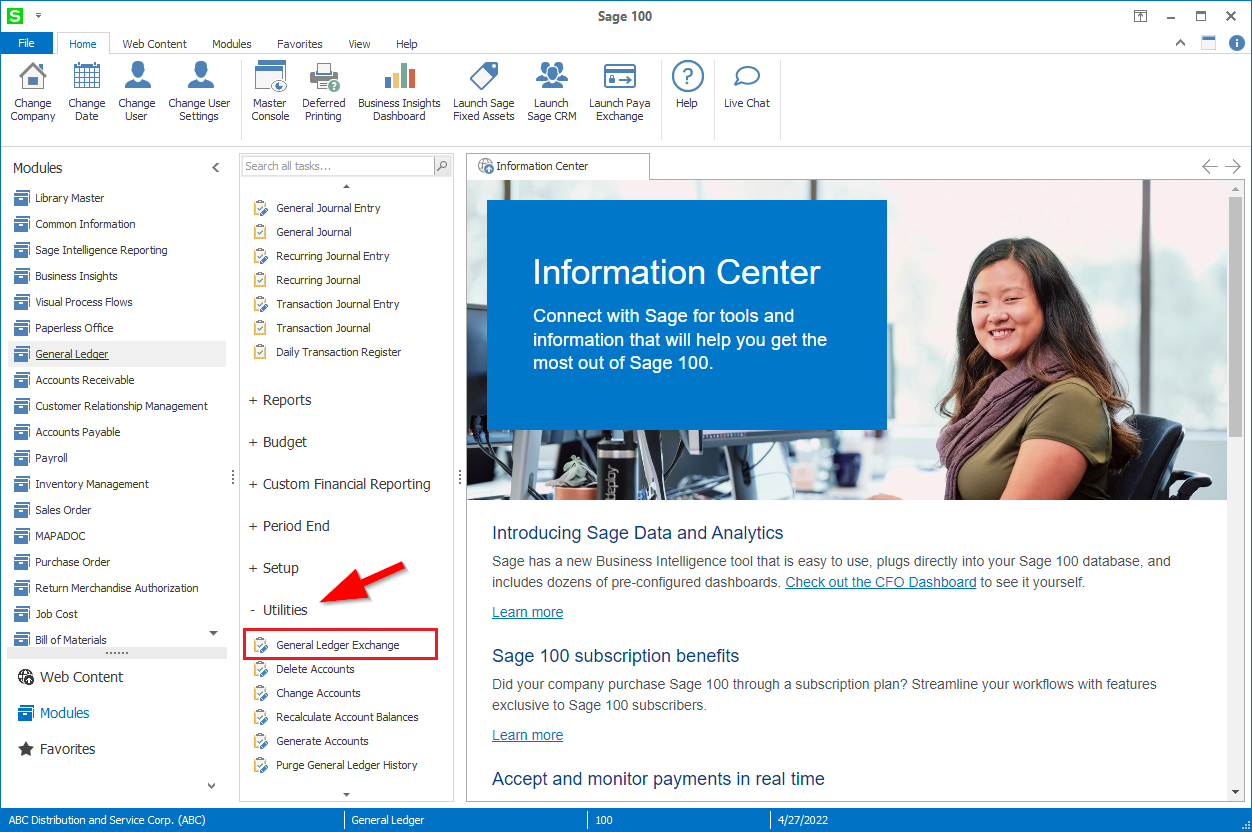Viewport: 1252px width, 832px height.
Task: Navigate forward with the right arrow
Action: point(1233,166)
